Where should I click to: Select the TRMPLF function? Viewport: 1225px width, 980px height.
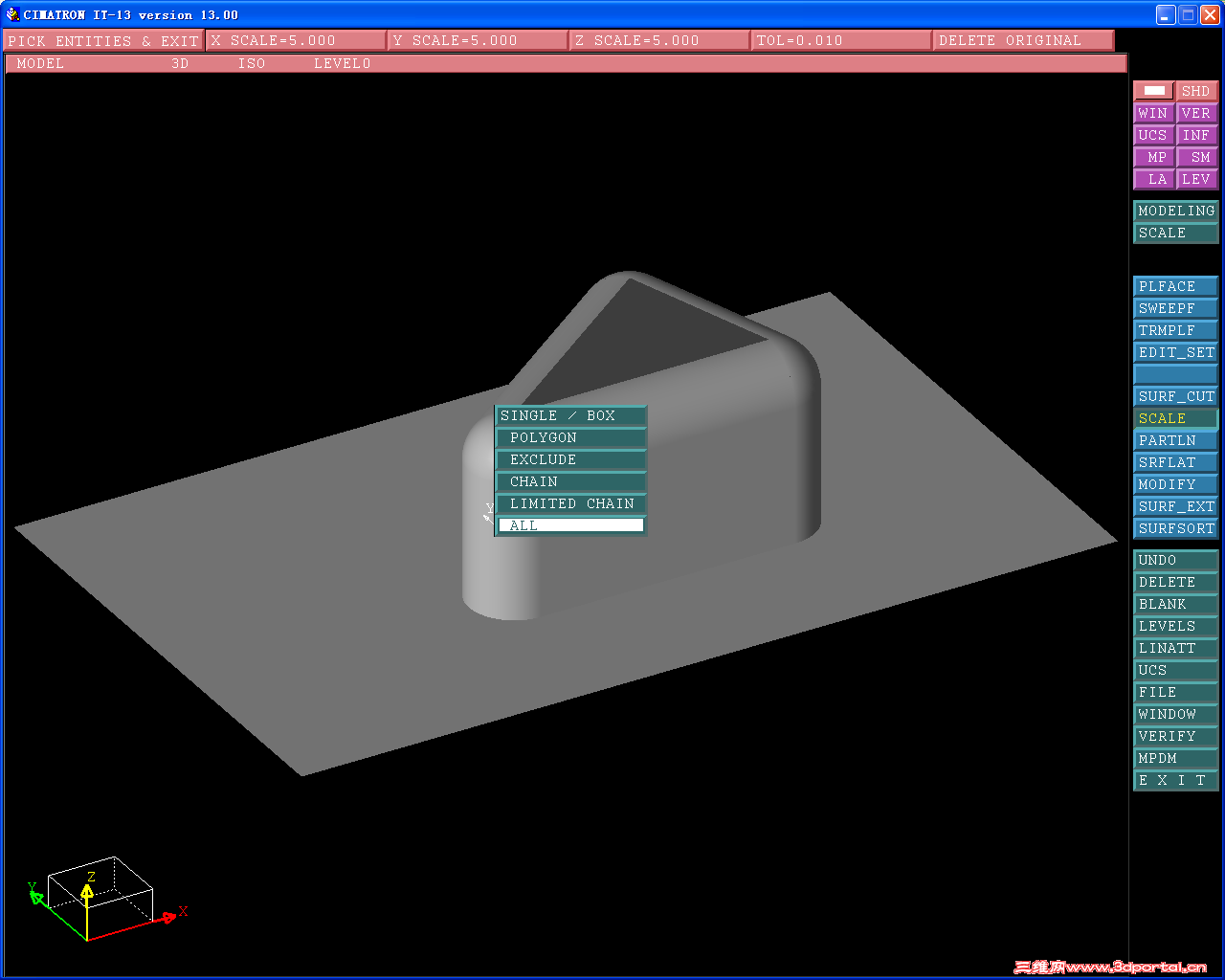(1176, 330)
